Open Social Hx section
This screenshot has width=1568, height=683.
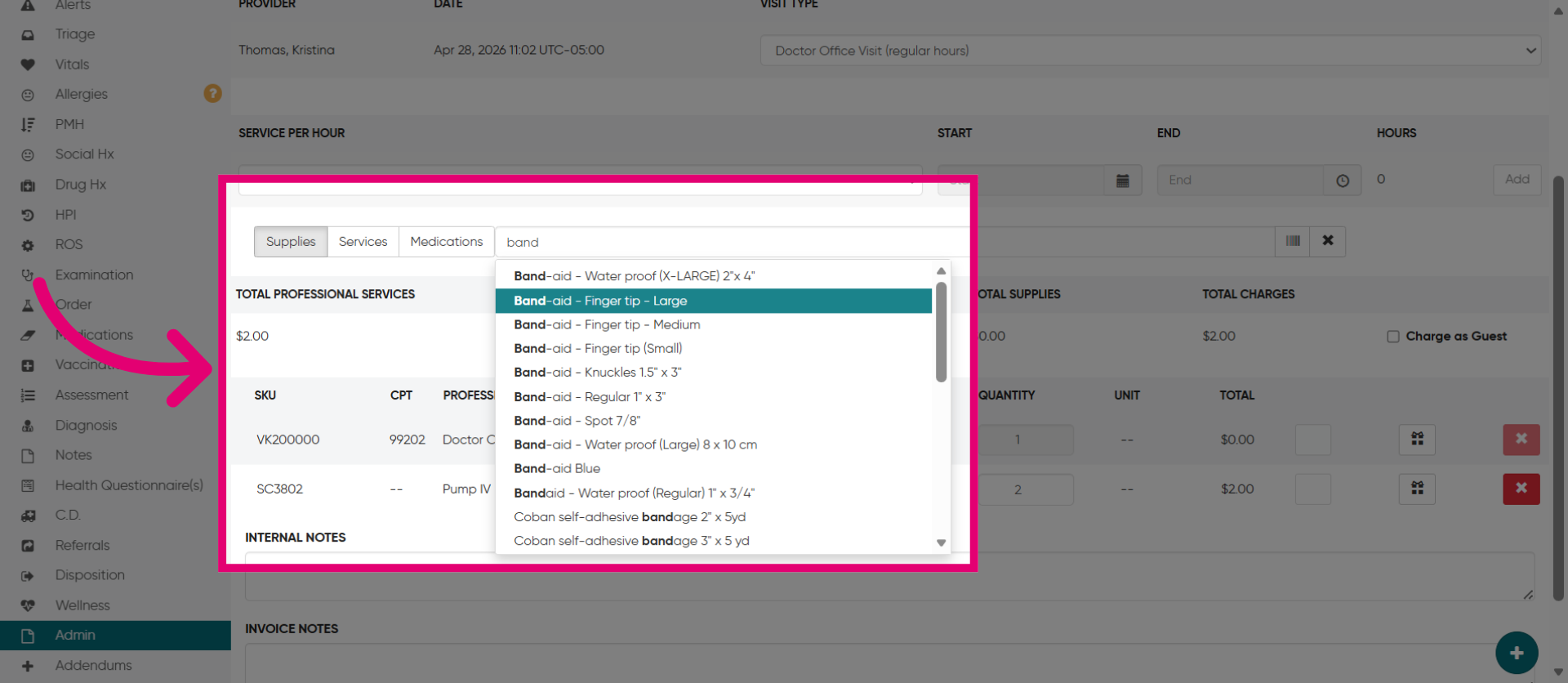pyautogui.click(x=84, y=154)
